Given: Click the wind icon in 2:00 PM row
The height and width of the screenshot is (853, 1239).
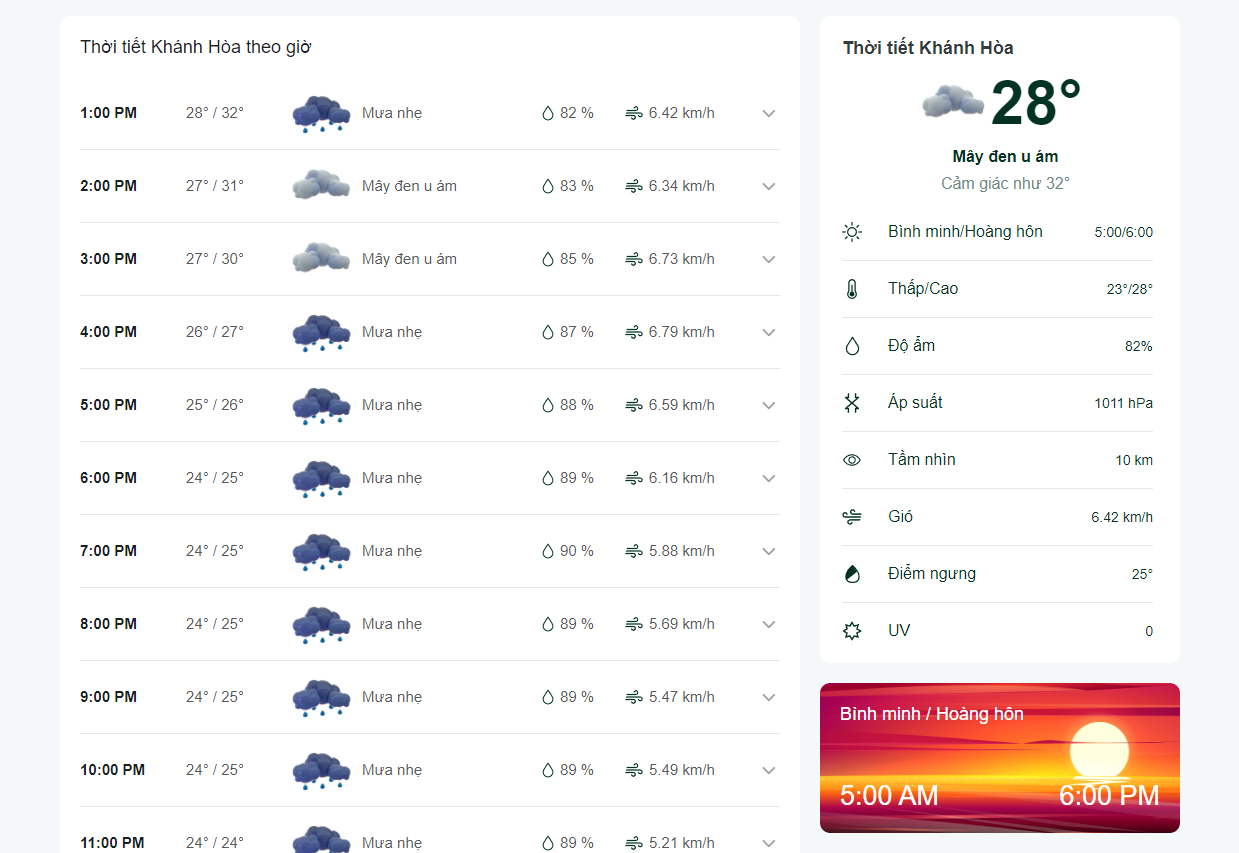Looking at the screenshot, I should click(x=633, y=186).
